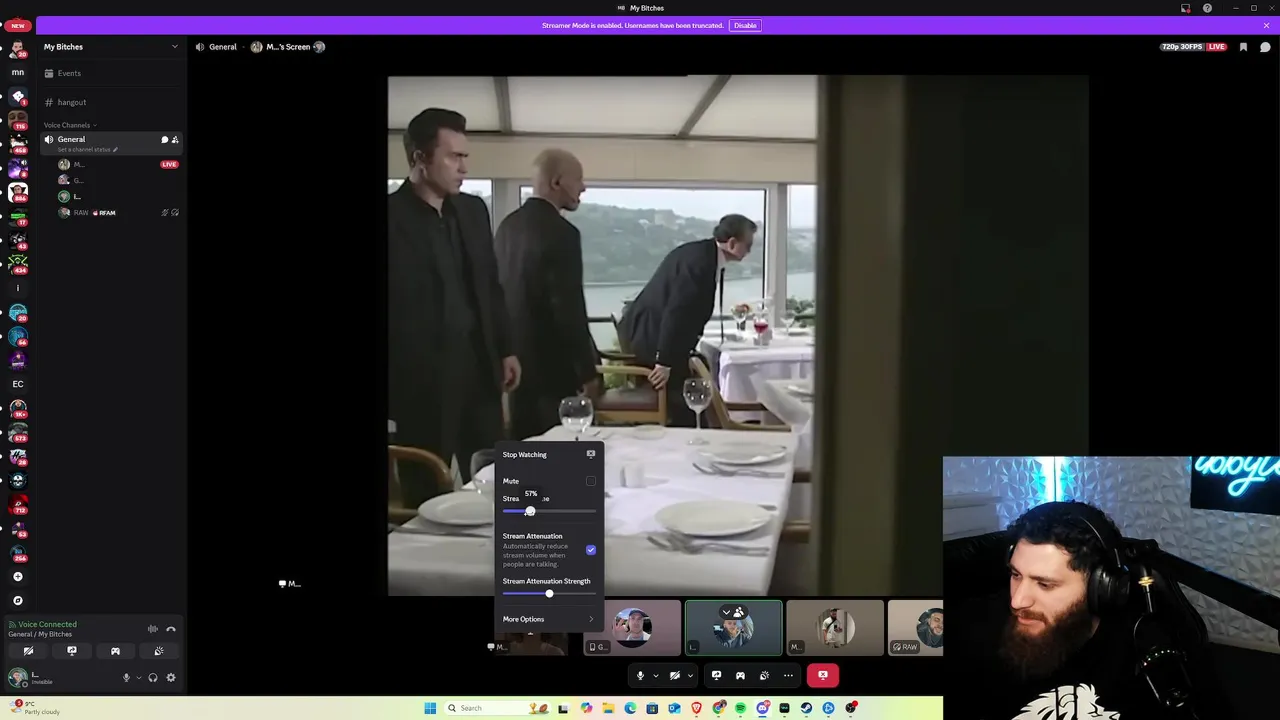Open noise suppression waveform icon in voice panel
1280x720 pixels.
(x=153, y=629)
